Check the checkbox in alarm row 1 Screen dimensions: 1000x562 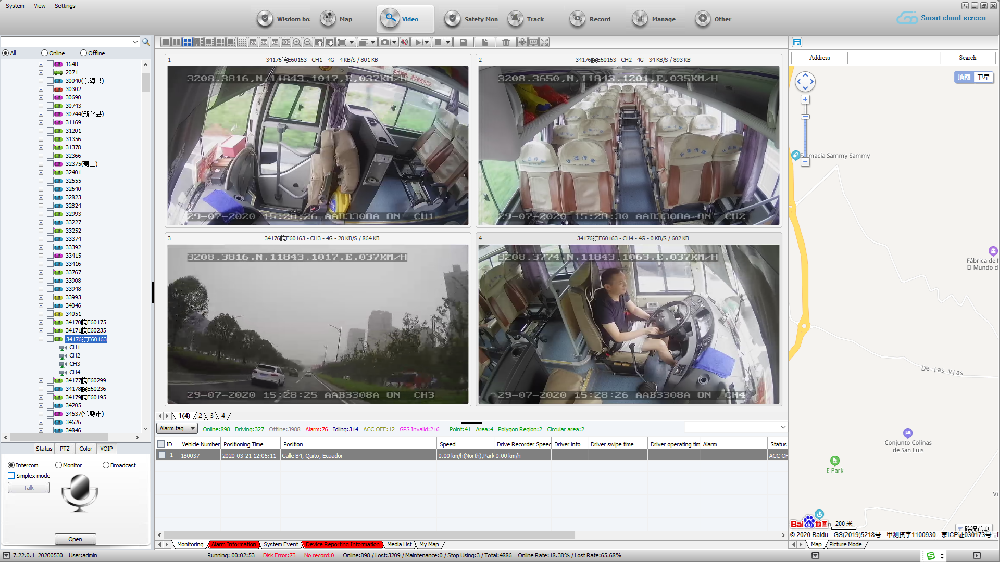tap(162, 455)
